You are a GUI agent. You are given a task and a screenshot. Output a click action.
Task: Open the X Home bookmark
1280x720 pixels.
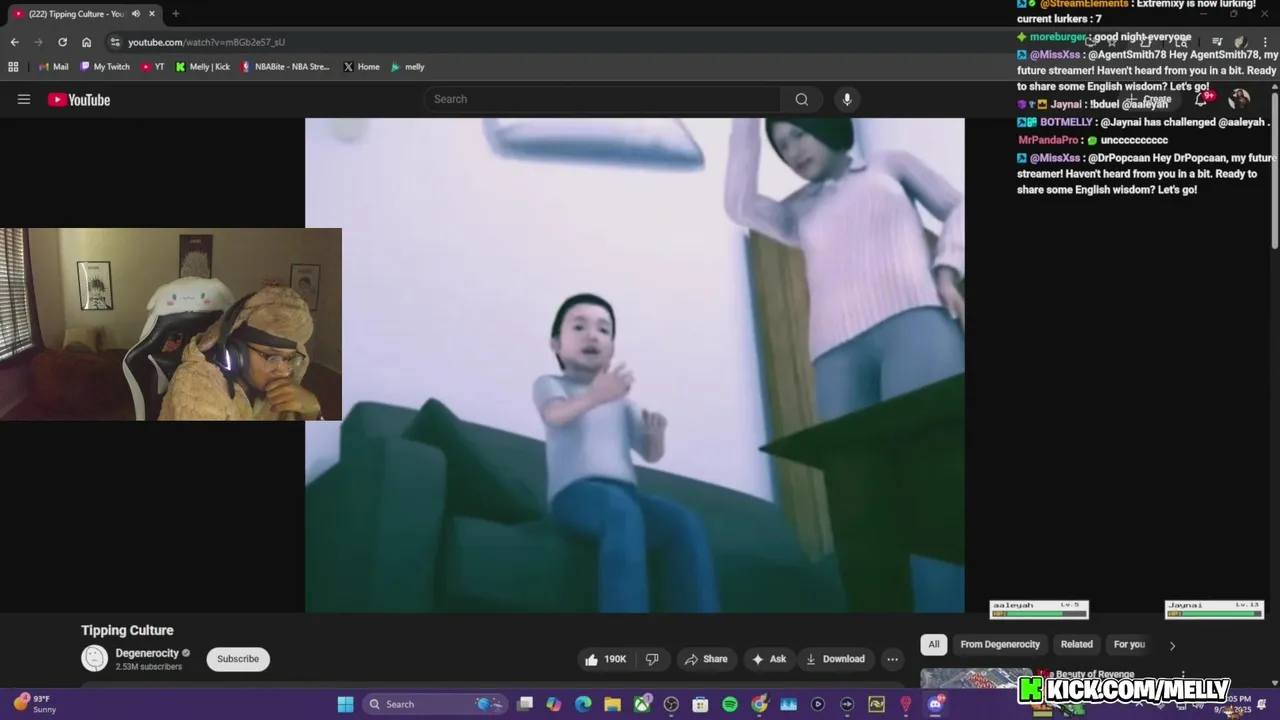pyautogui.click(x=361, y=67)
